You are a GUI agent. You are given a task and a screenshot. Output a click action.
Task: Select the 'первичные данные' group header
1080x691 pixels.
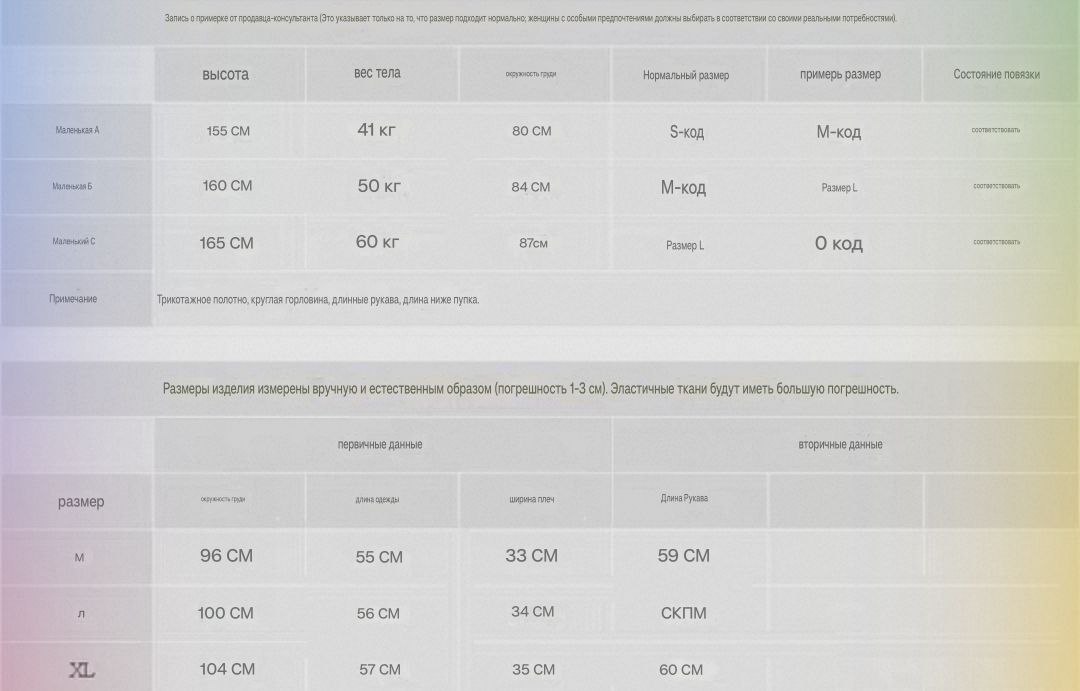[x=380, y=445]
